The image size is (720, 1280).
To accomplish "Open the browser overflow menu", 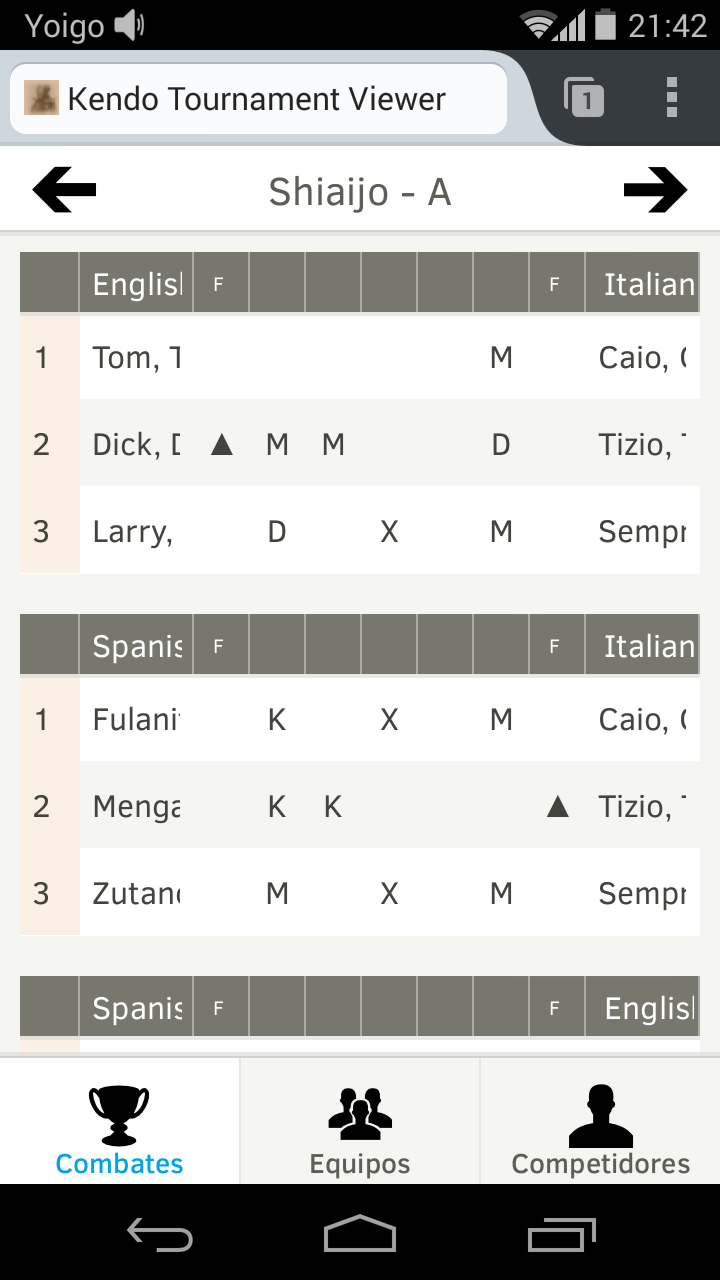I will point(672,98).
